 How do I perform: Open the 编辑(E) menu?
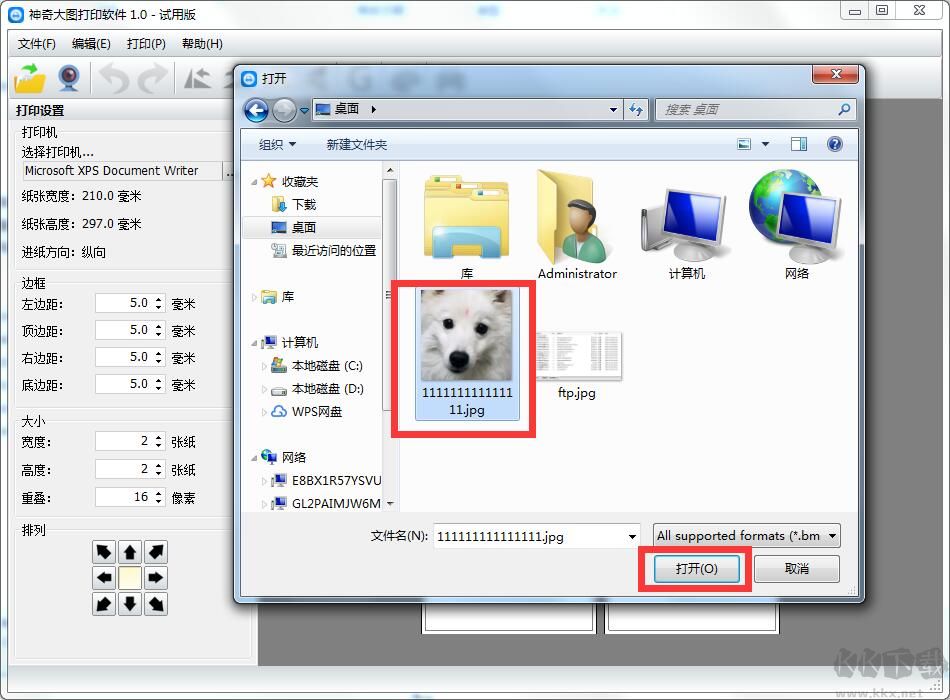(x=91, y=44)
